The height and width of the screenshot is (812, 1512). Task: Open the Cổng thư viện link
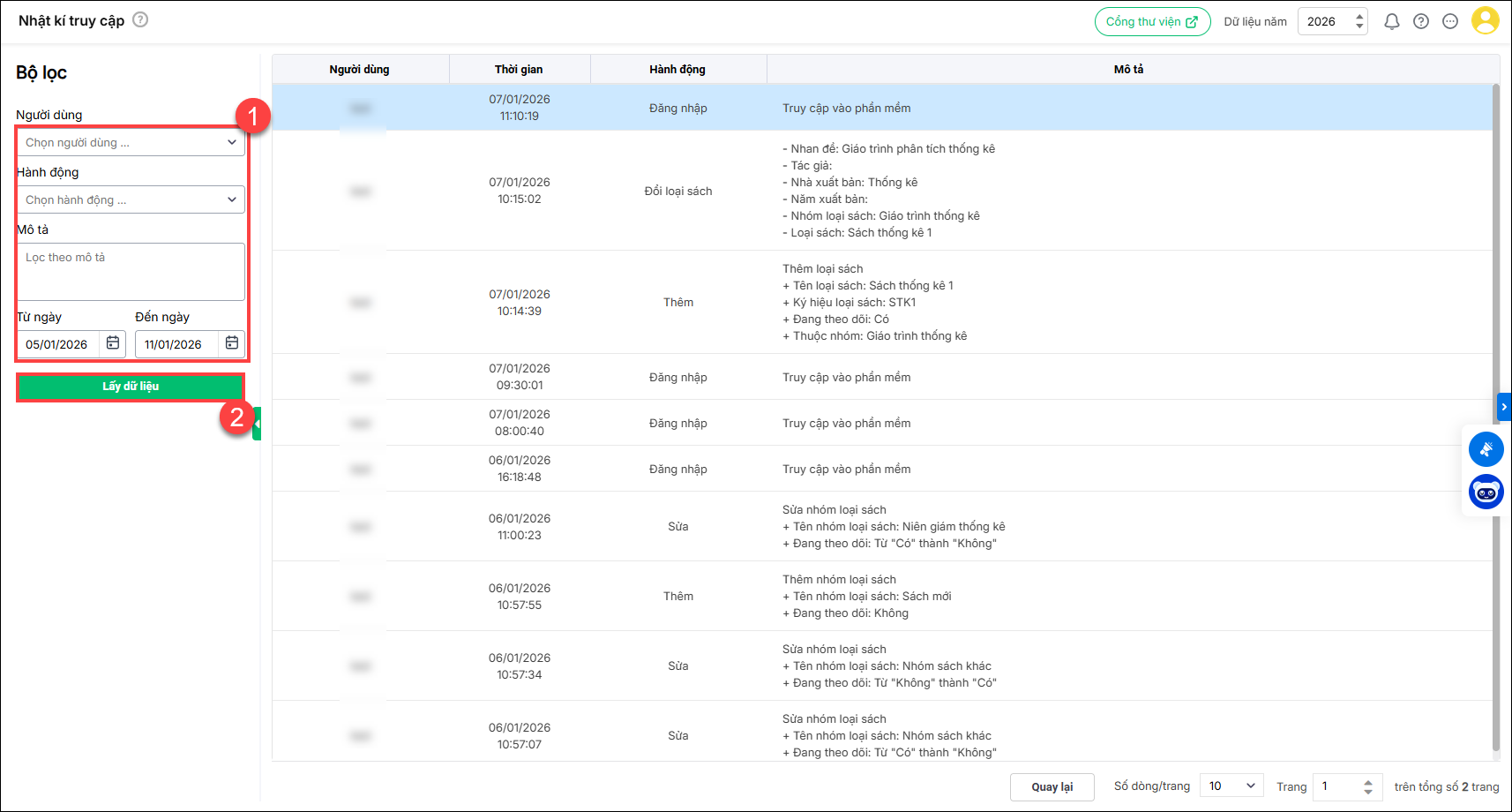[x=1151, y=22]
